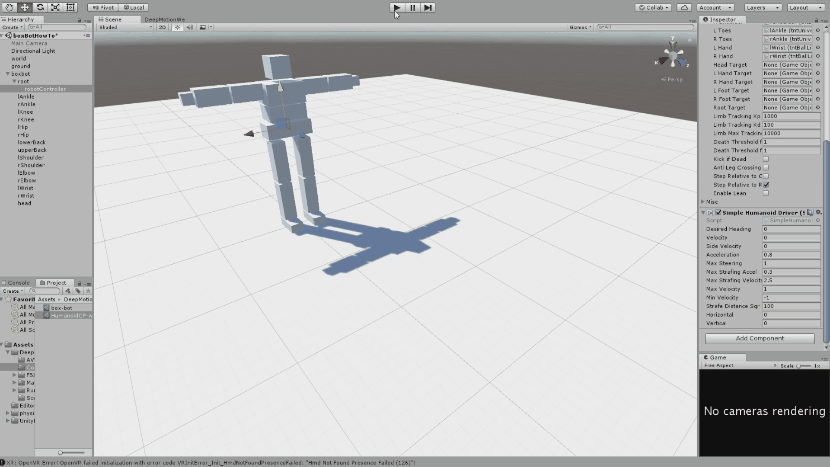
Task: Start Play mode with the Play button
Action: (x=396, y=7)
